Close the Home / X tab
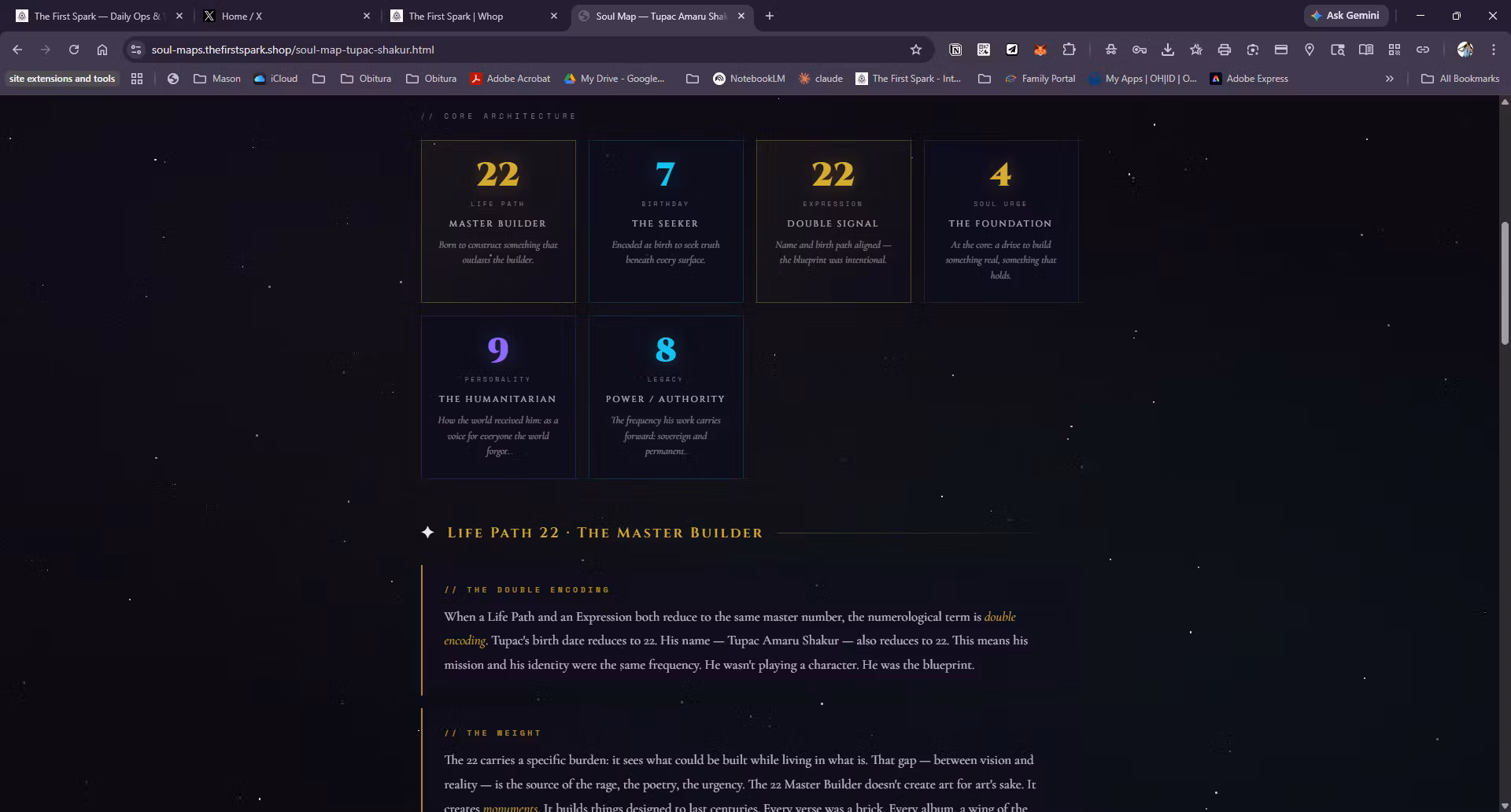The height and width of the screenshot is (812, 1511). click(x=367, y=16)
